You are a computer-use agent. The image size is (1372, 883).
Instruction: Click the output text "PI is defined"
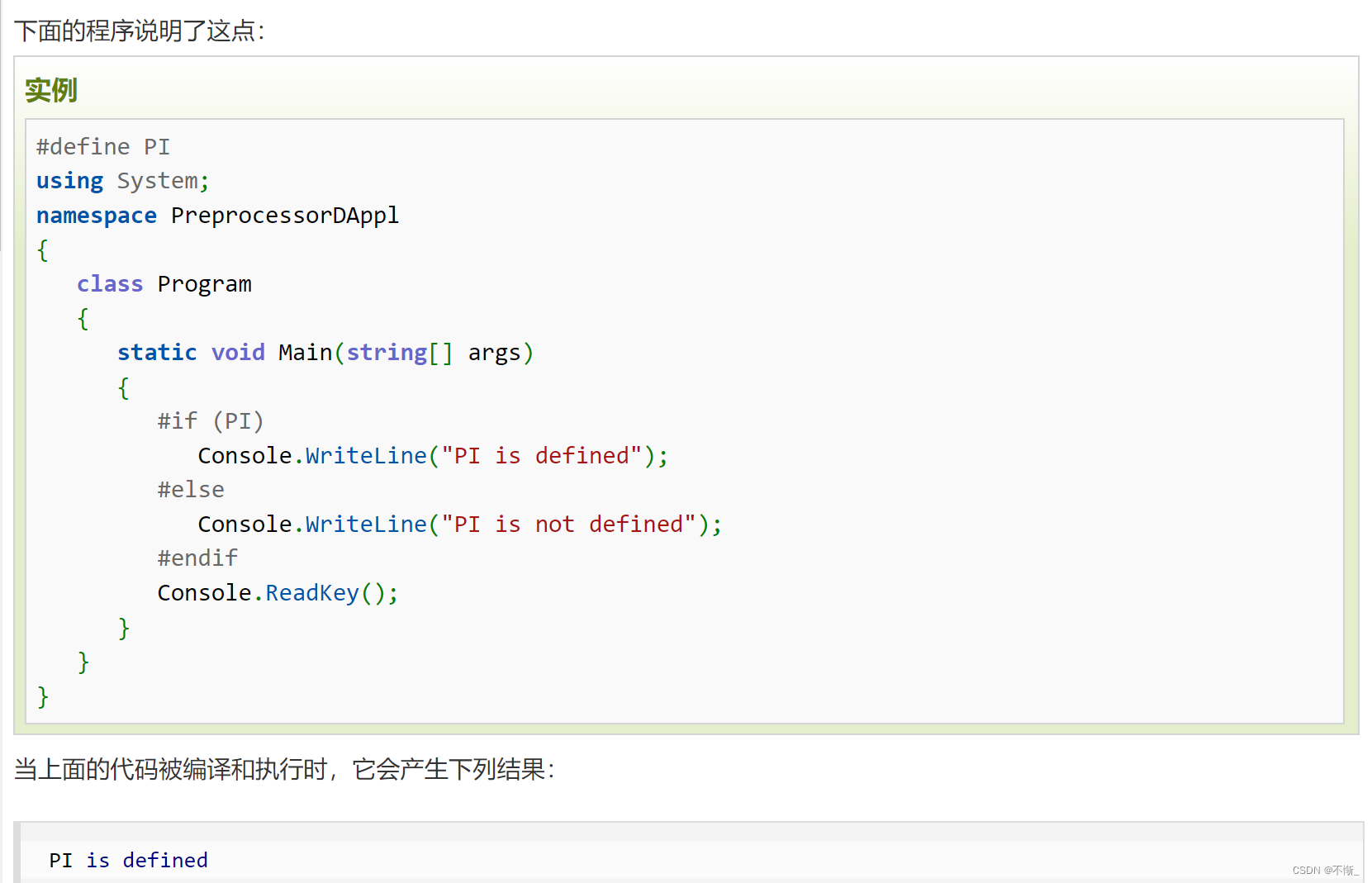coord(129,861)
